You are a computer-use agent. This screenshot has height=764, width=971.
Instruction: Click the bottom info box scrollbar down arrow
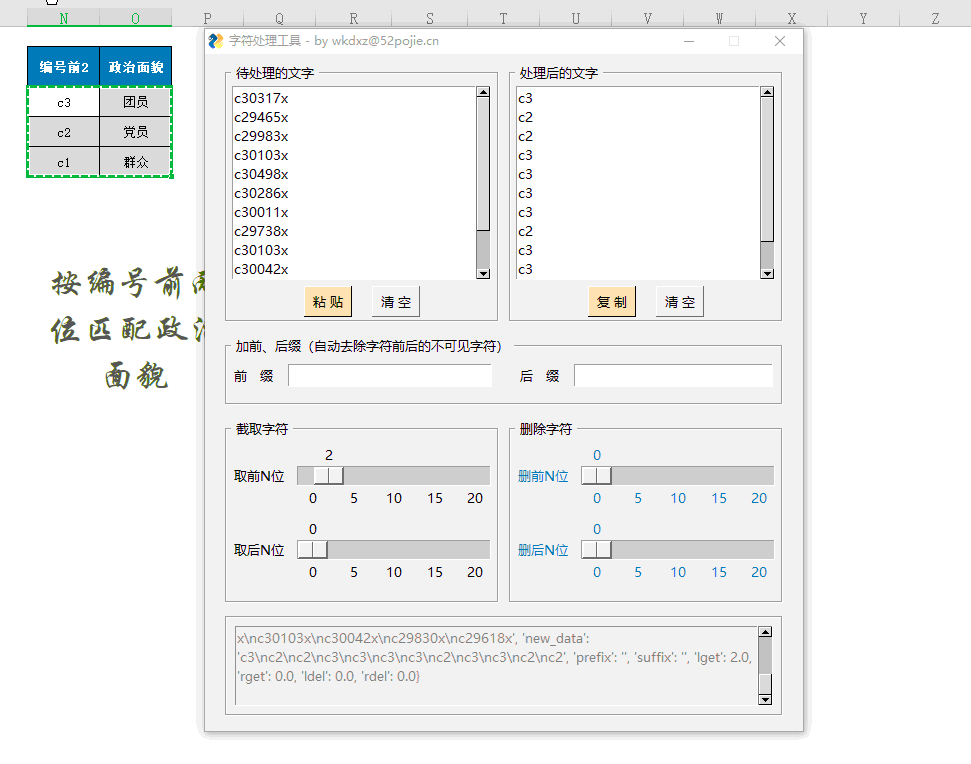pyautogui.click(x=765, y=697)
